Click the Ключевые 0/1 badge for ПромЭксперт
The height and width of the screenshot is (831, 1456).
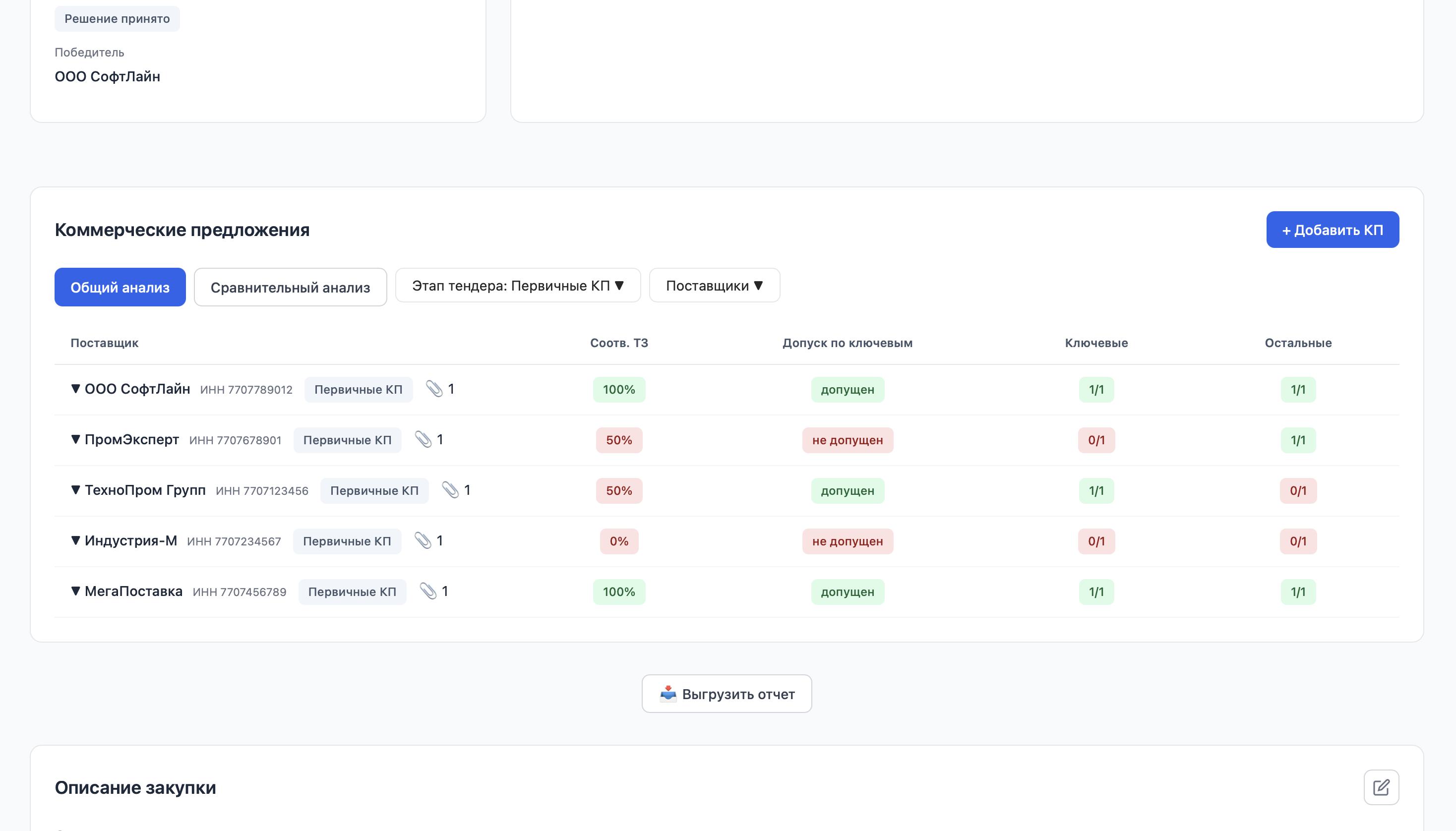click(x=1096, y=440)
